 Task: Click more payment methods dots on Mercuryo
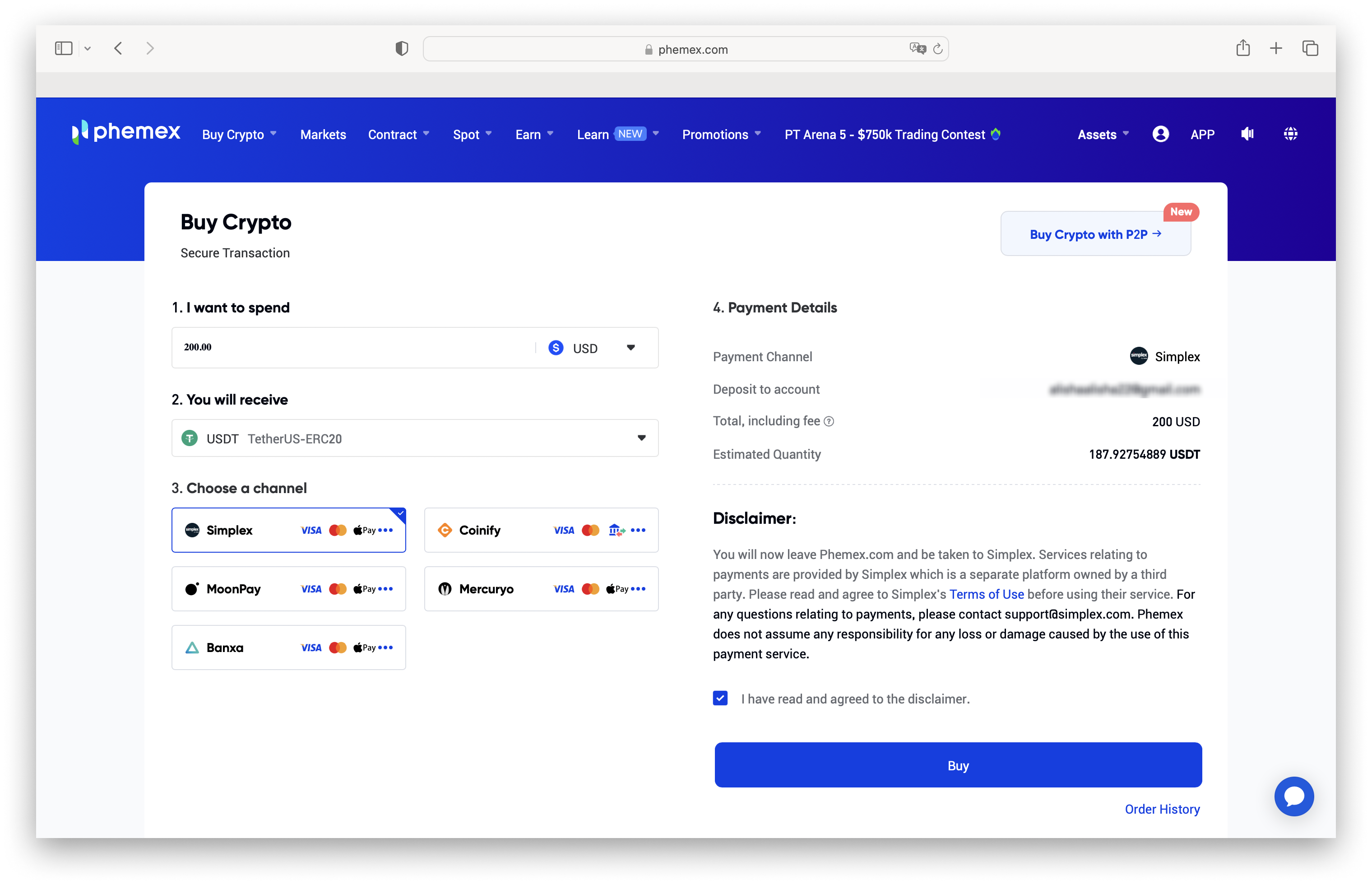[638, 588]
